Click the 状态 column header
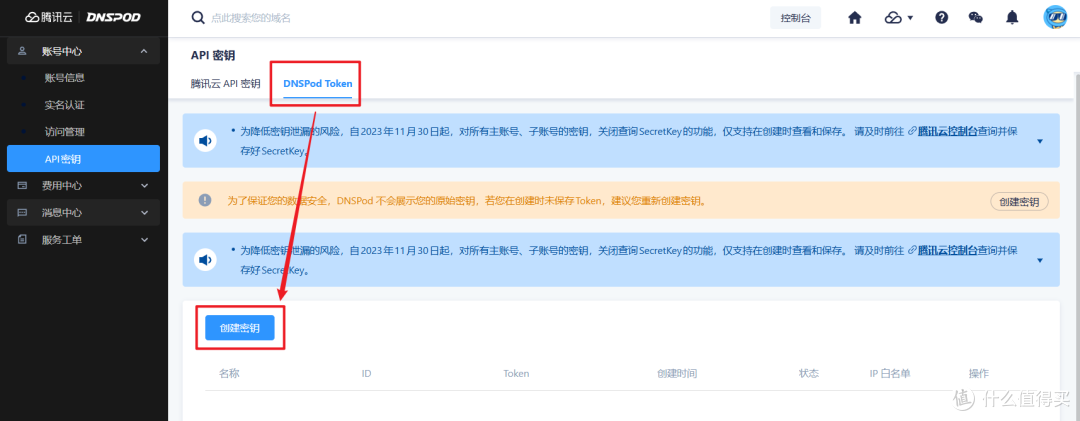This screenshot has width=1080, height=421. pyautogui.click(x=809, y=373)
